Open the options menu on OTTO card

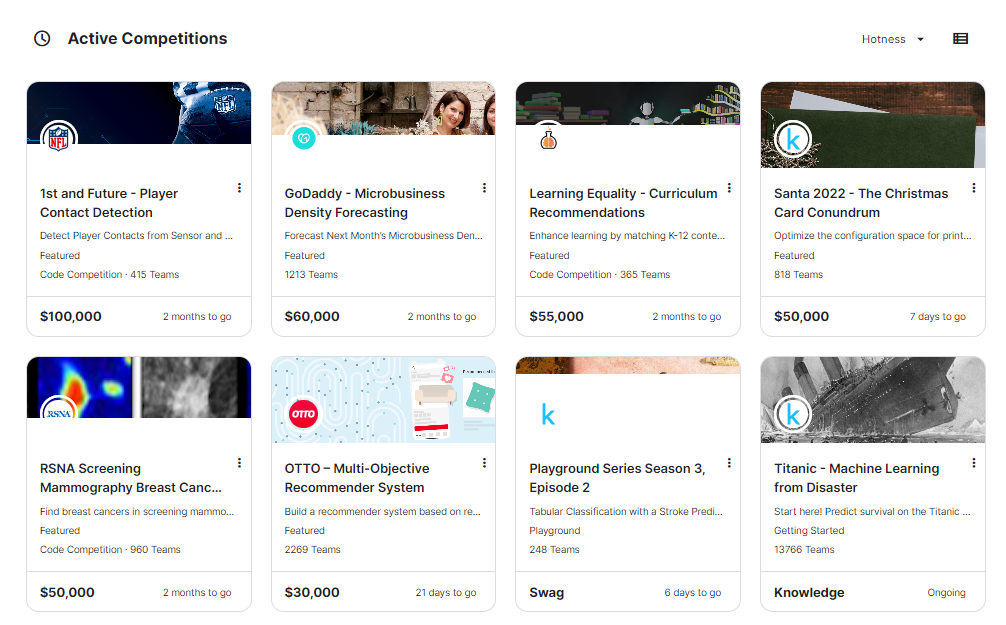click(484, 463)
